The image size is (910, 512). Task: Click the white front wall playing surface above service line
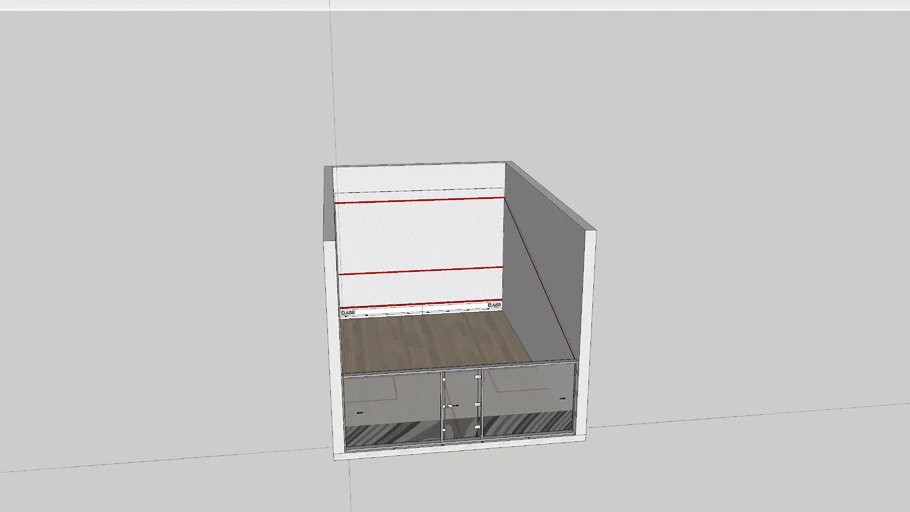point(418,236)
